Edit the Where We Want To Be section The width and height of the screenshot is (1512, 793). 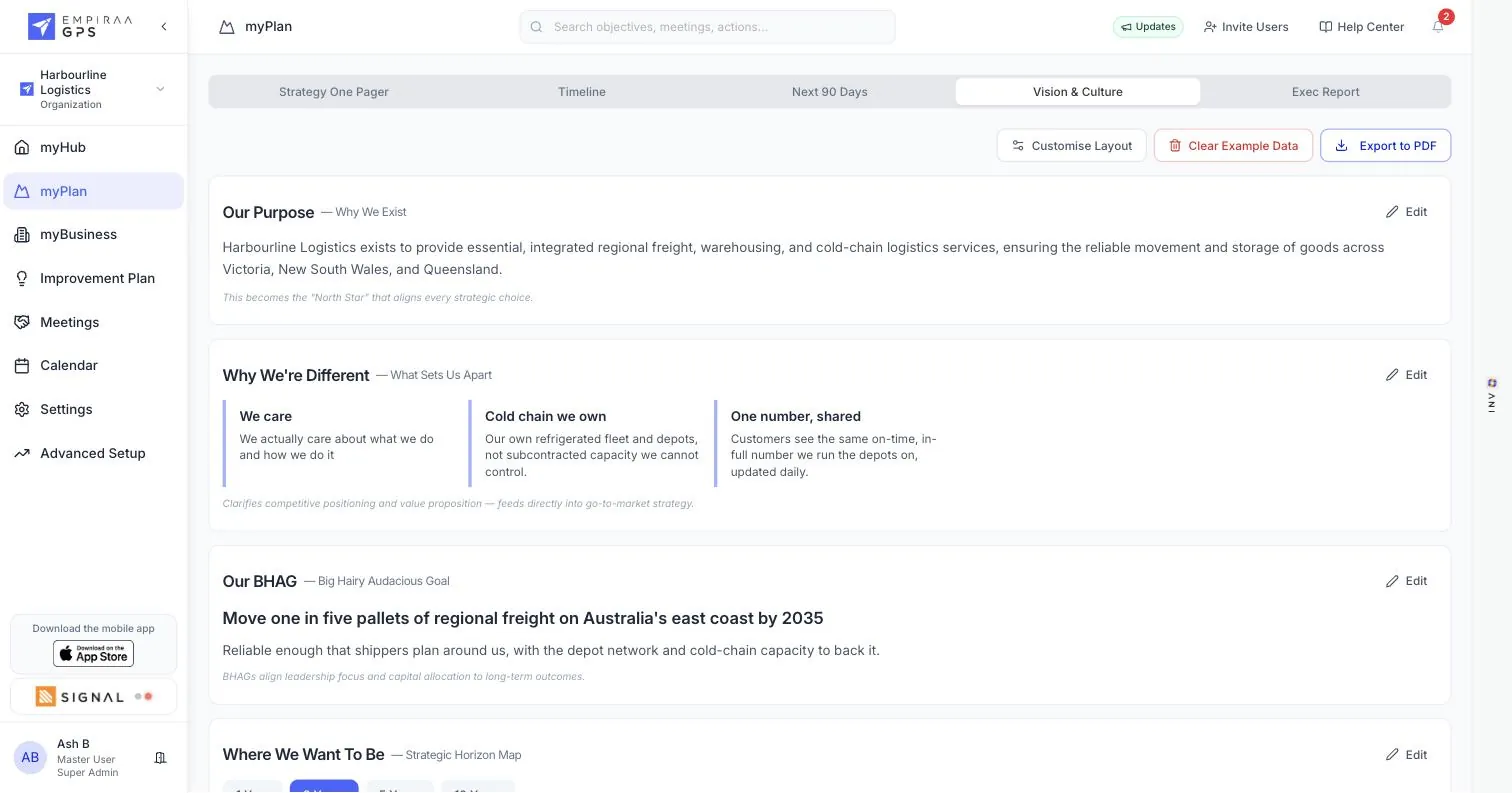click(x=1406, y=755)
